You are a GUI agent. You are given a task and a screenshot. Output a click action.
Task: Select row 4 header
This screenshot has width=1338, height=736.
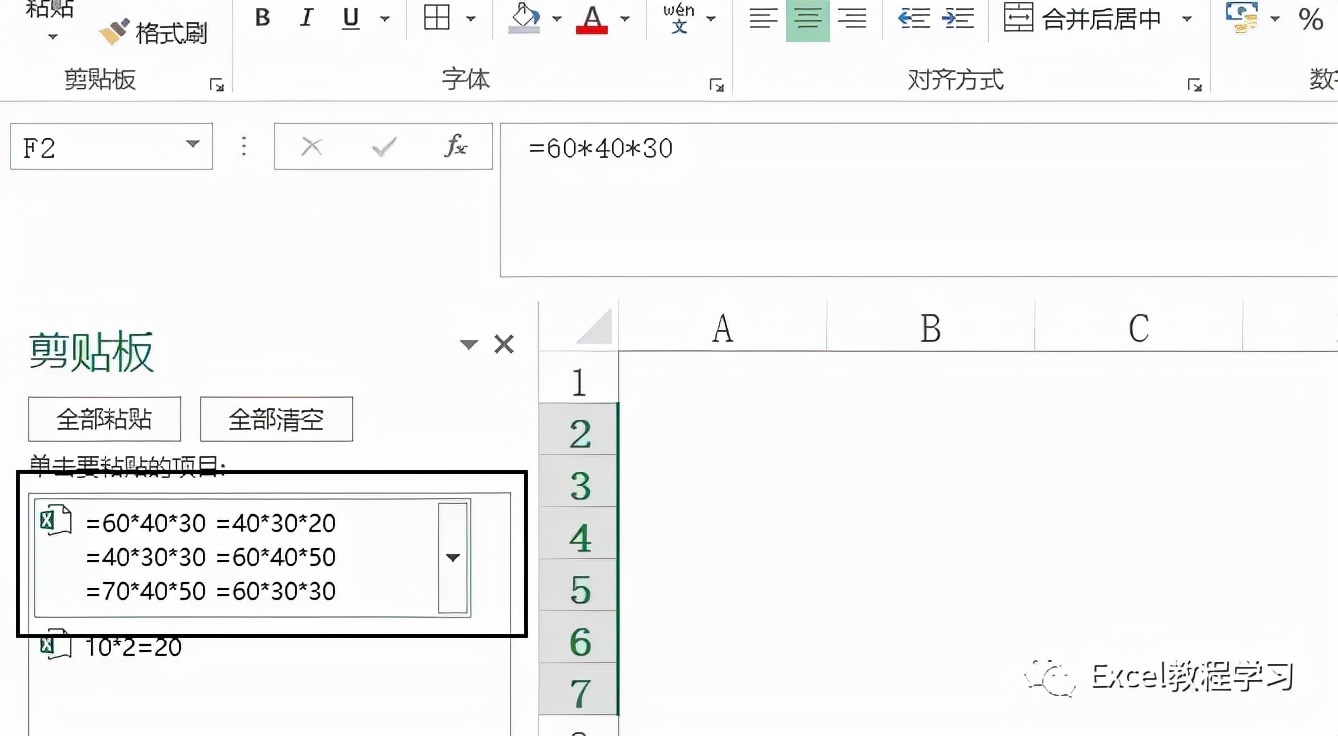tap(579, 534)
